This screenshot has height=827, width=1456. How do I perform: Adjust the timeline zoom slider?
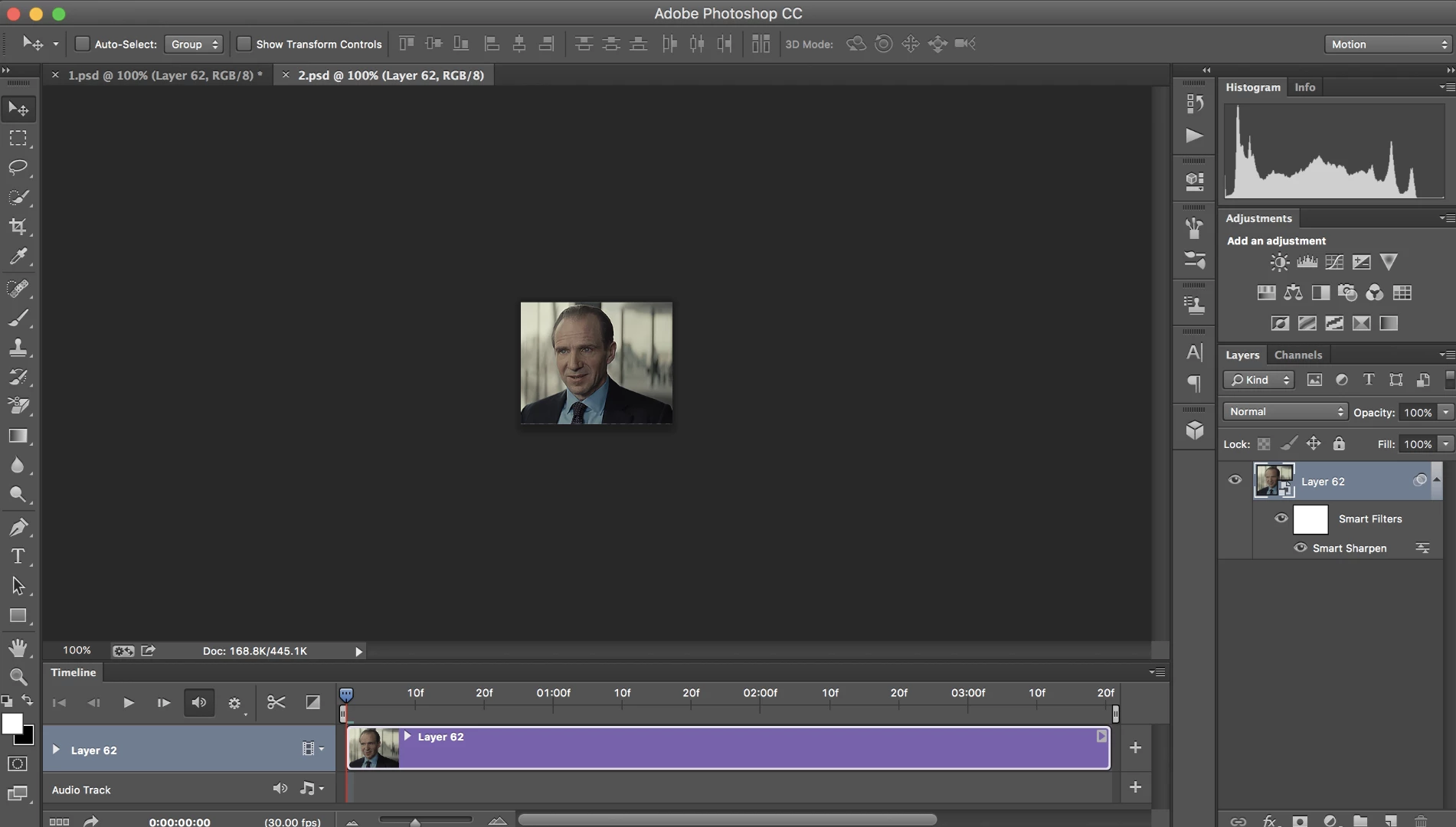(415, 822)
